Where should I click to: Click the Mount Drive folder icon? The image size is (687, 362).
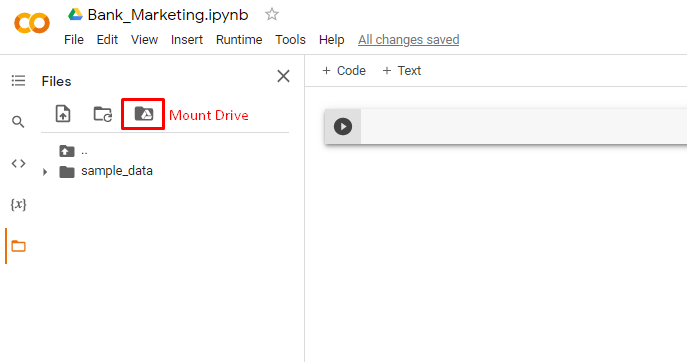point(143,114)
